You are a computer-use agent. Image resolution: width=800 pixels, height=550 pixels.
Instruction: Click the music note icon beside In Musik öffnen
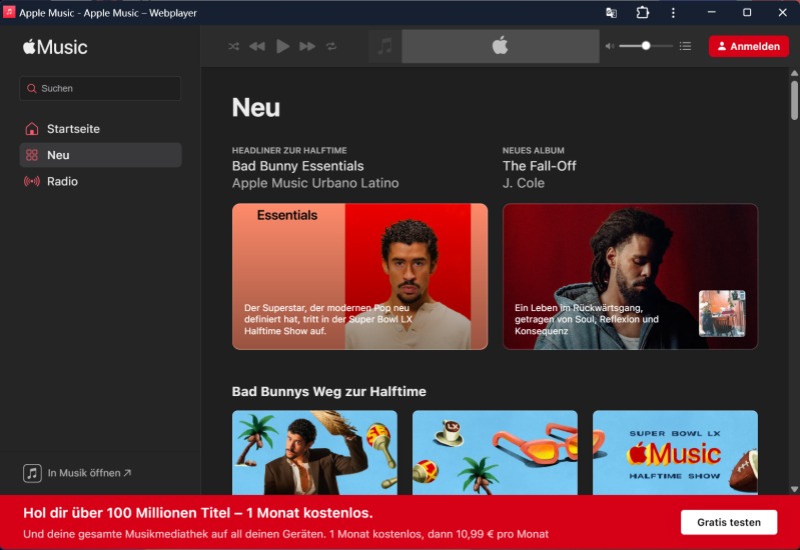pos(32,473)
